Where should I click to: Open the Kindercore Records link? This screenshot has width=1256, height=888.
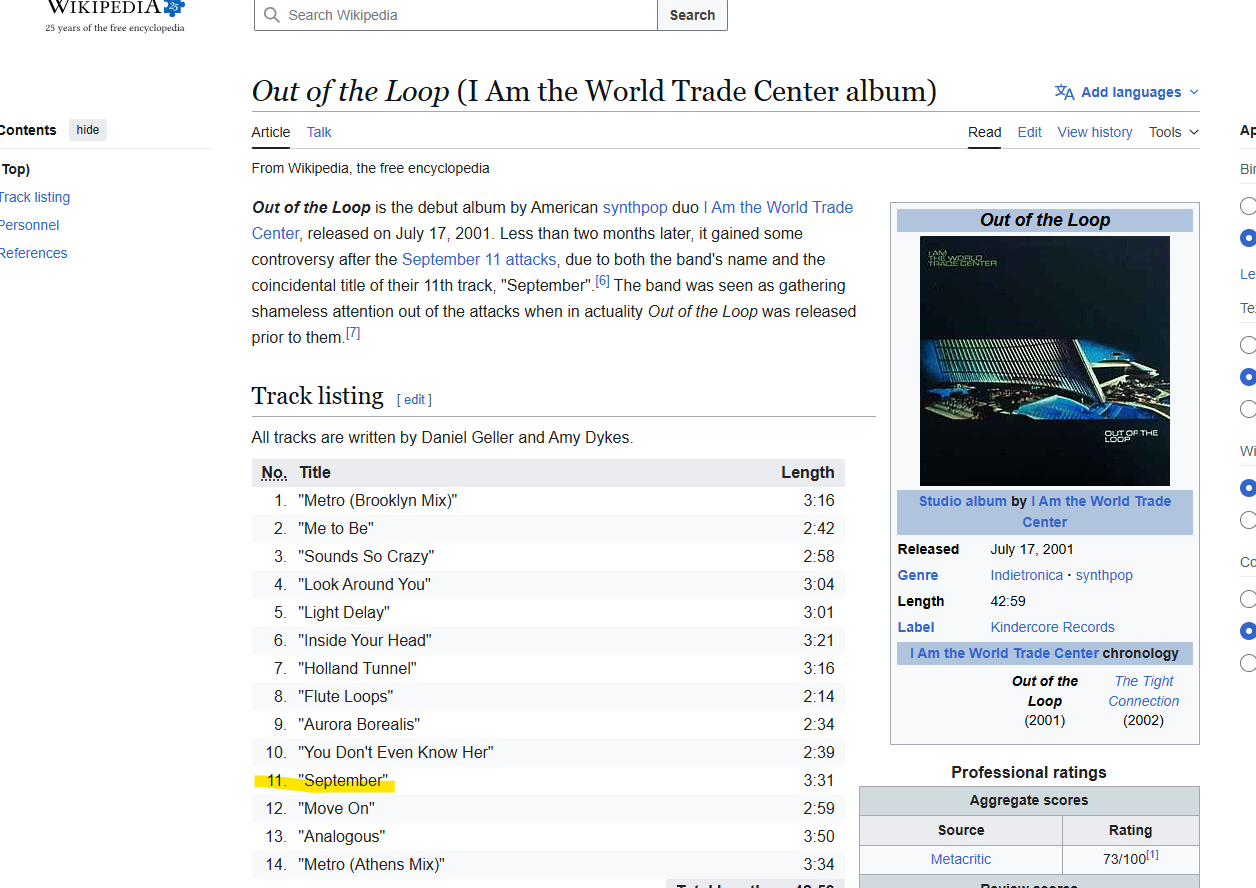[1052, 627]
